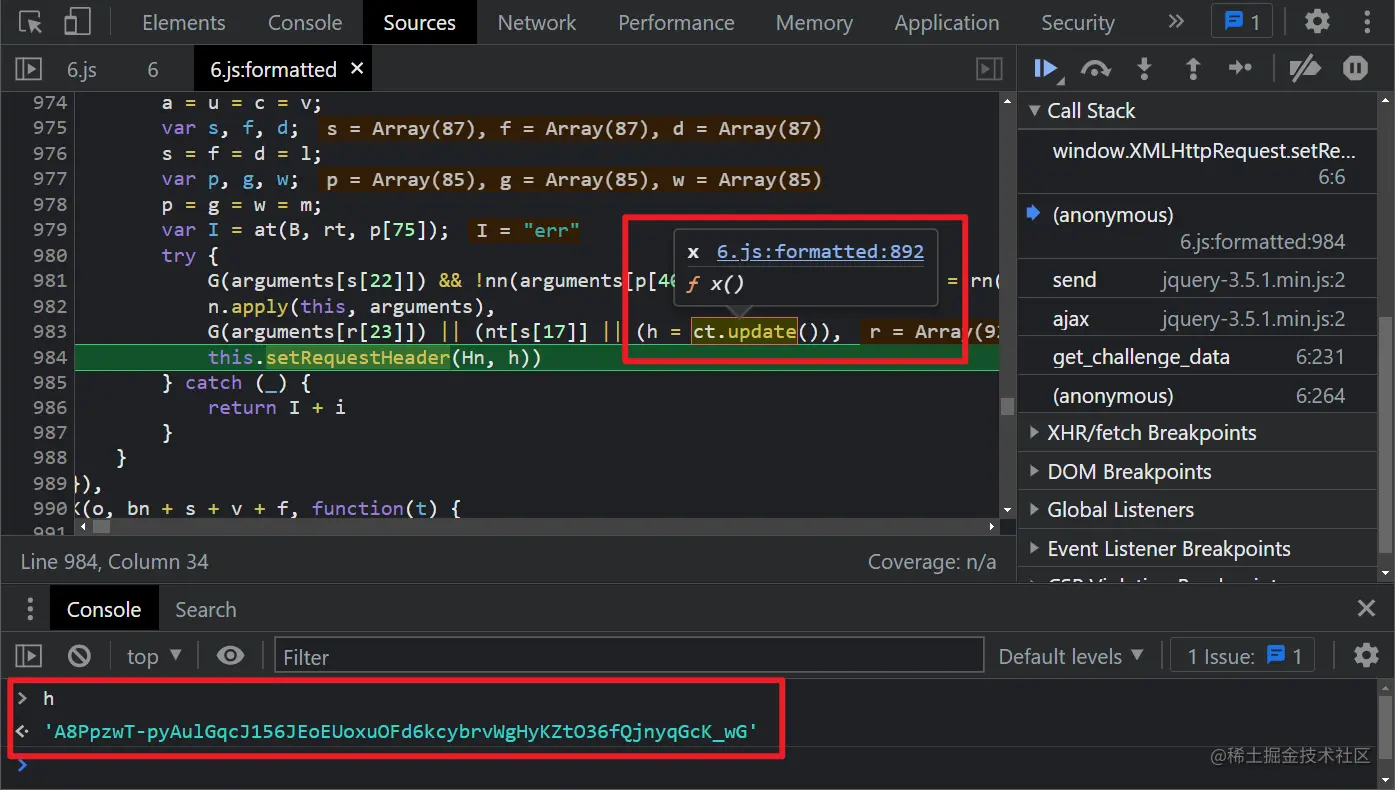The image size is (1395, 790).
Task: Click the console output string value
Action: pyautogui.click(x=400, y=733)
